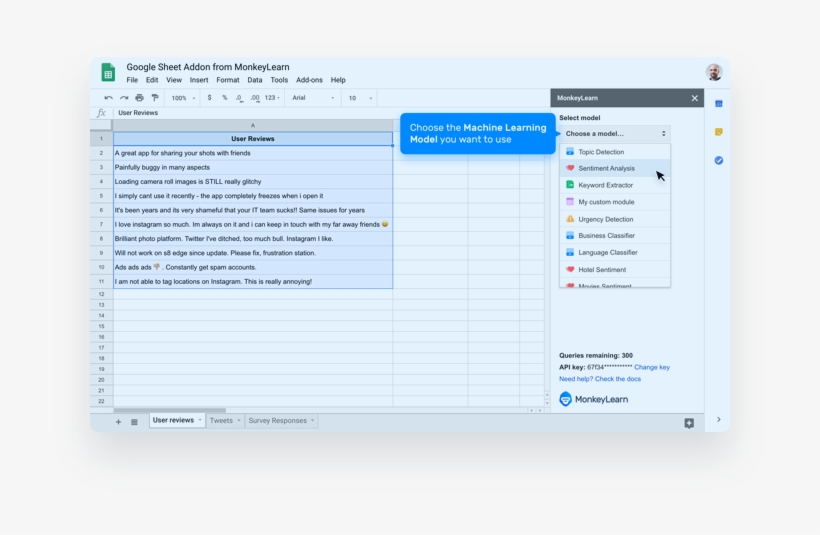Open the Help menu
820x535 pixels.
pos(338,80)
